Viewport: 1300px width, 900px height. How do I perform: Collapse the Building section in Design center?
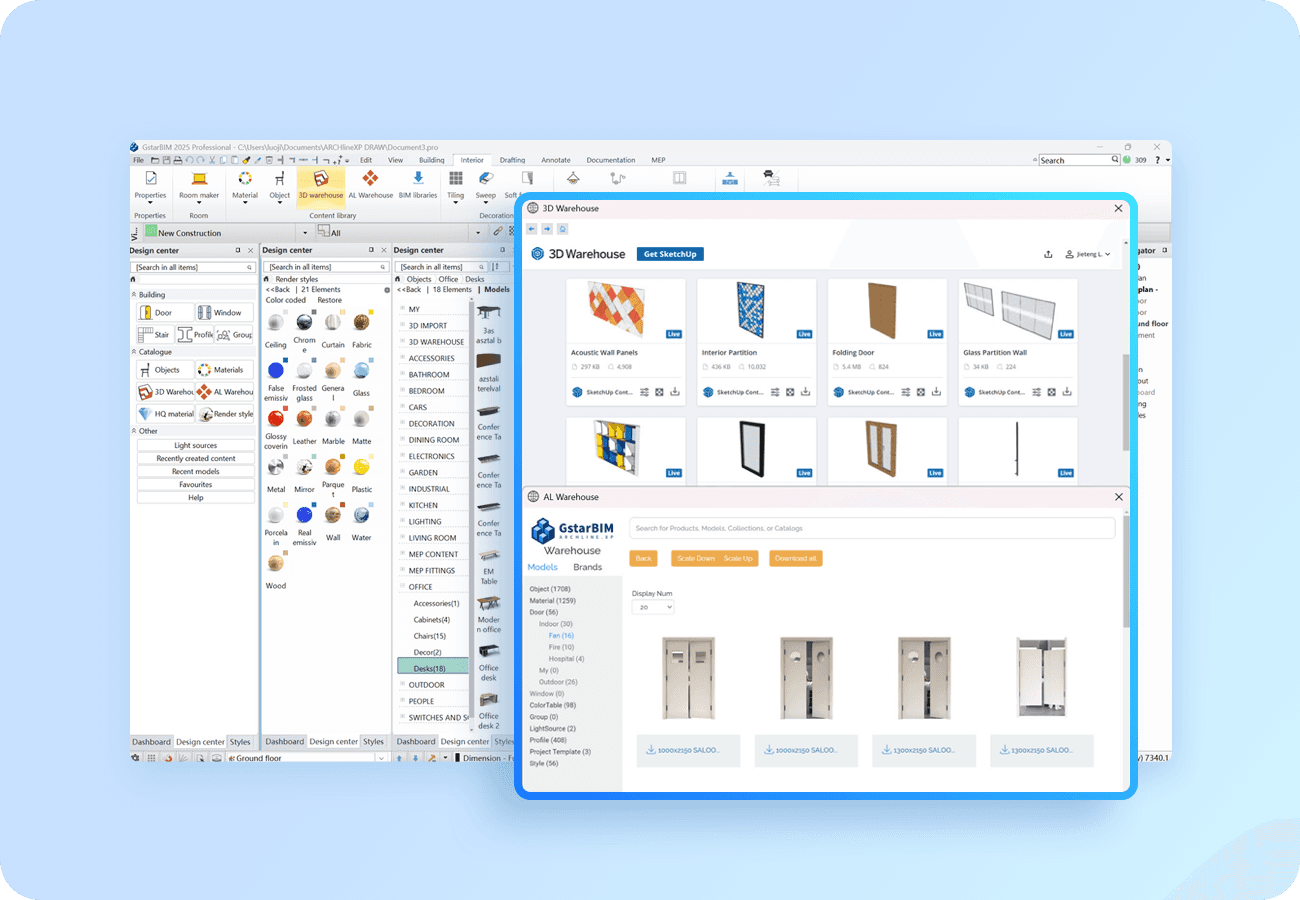point(136,294)
